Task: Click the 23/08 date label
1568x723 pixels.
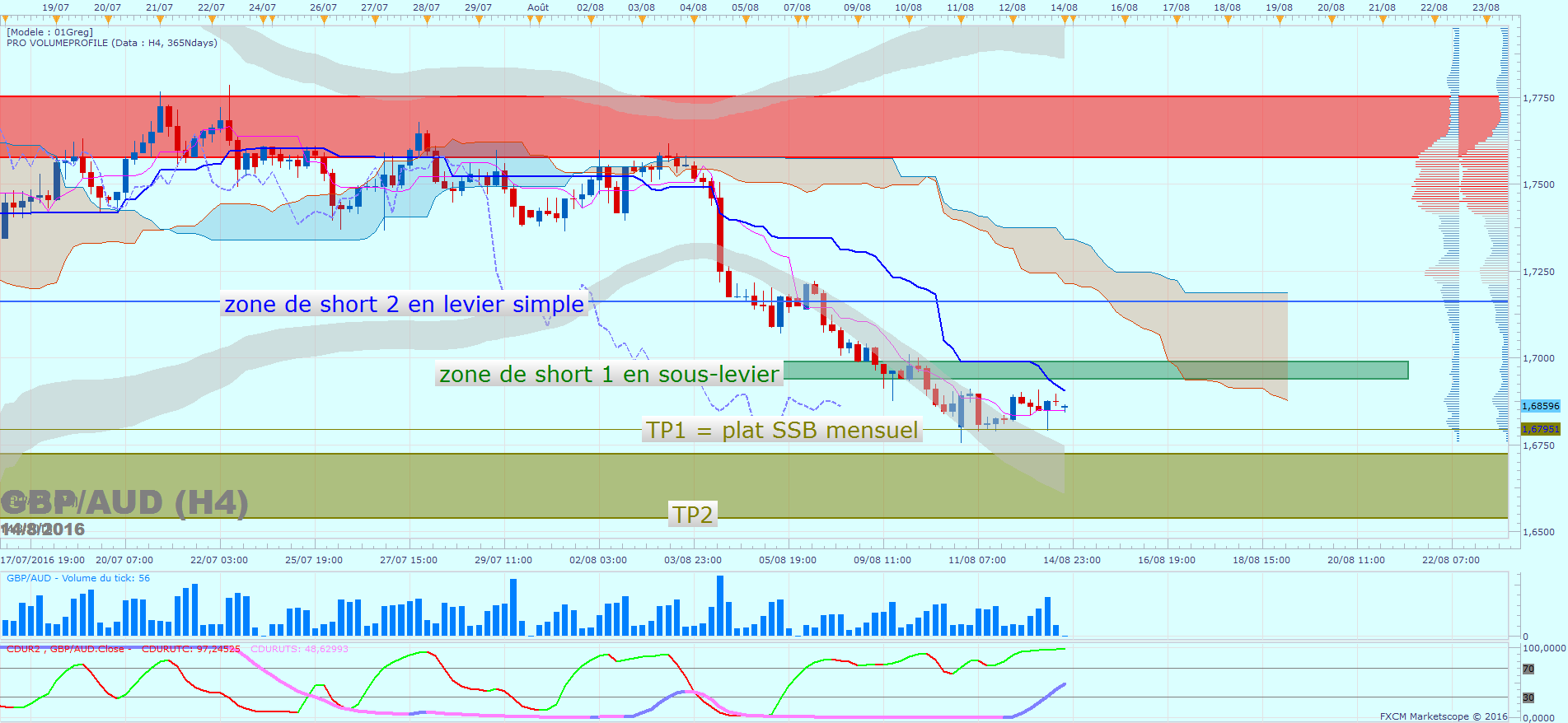Action: (x=1486, y=7)
